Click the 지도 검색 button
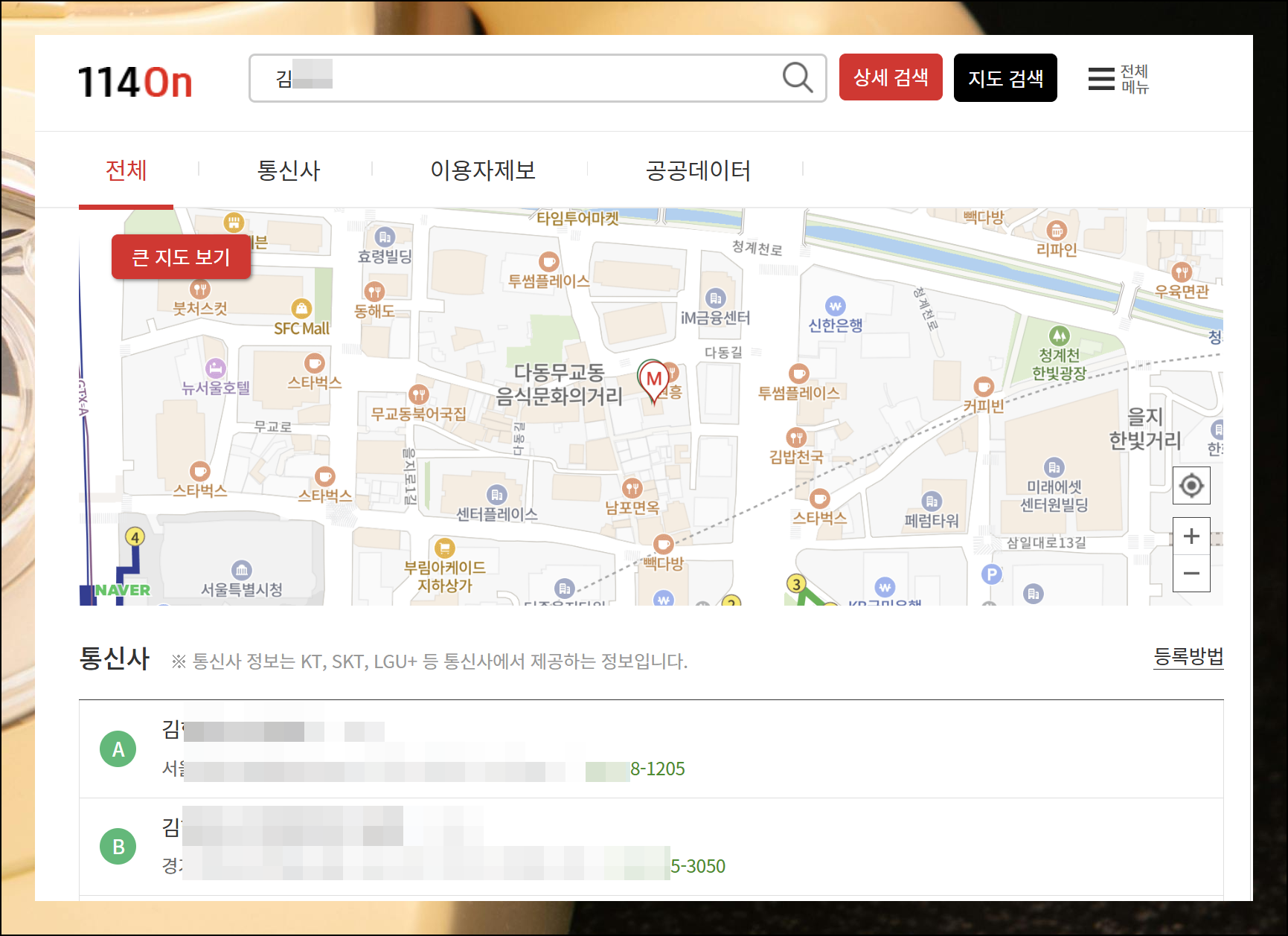Screen dimensions: 1288x936 [1005, 77]
